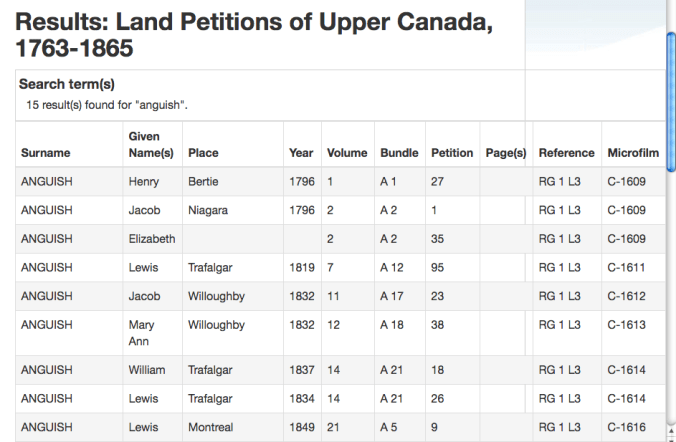The image size is (676, 442).
Task: Select the Henry given name cell
Action: [x=144, y=182]
